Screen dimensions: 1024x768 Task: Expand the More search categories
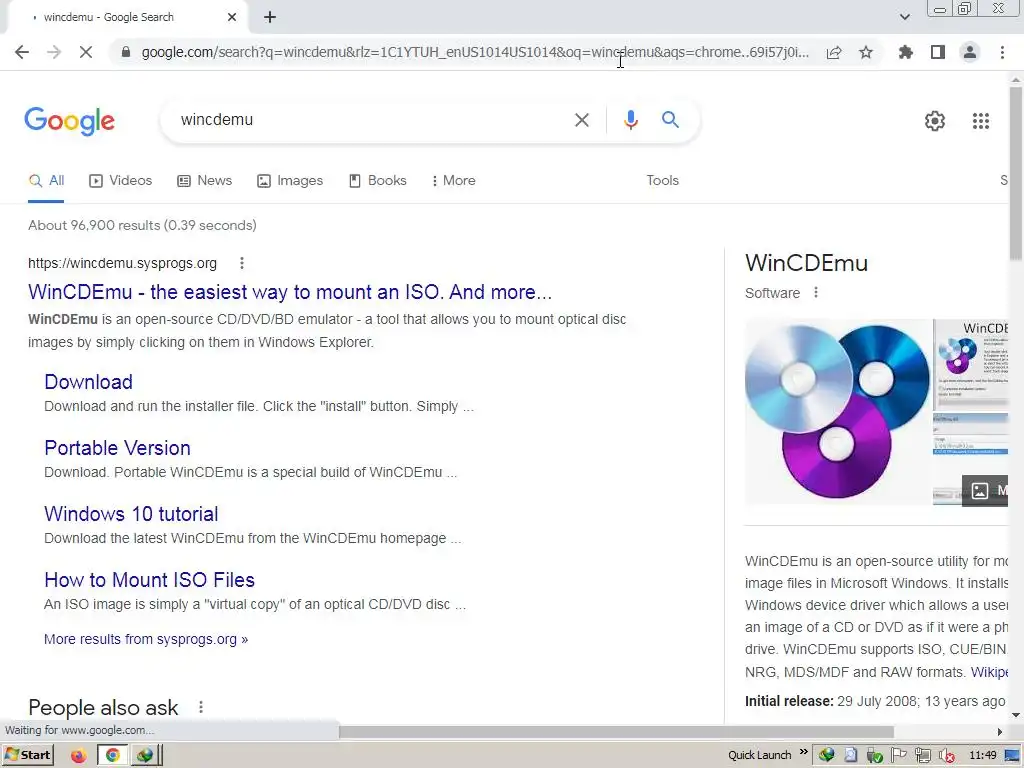453,181
